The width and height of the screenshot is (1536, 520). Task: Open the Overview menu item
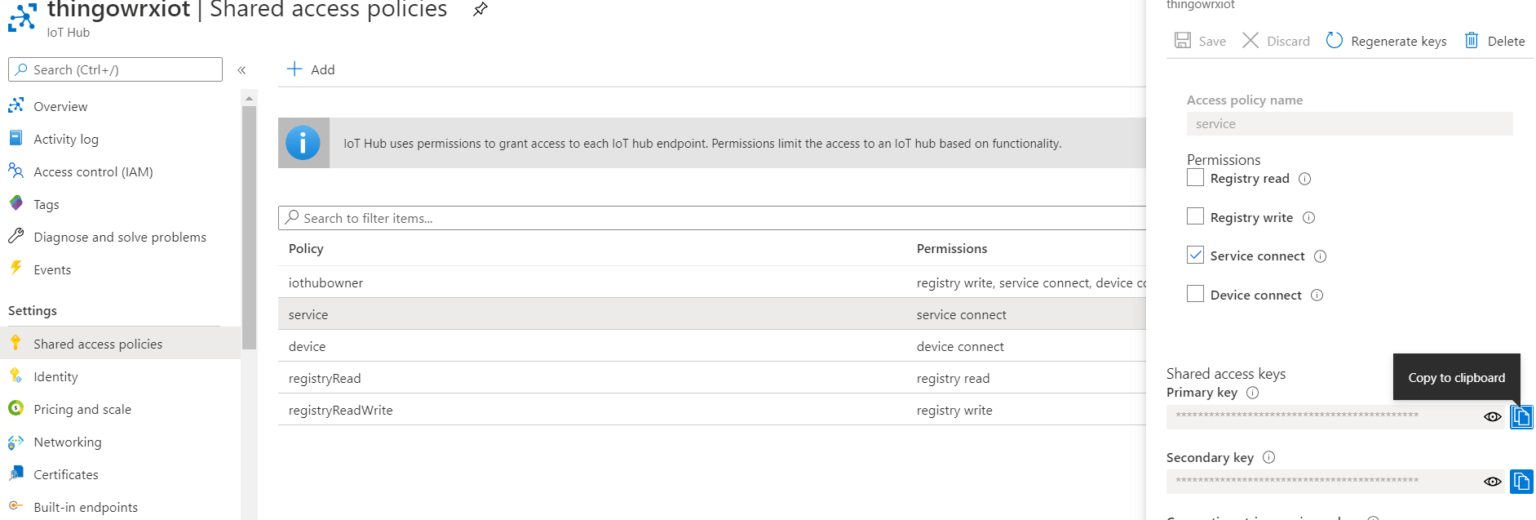tap(60, 106)
